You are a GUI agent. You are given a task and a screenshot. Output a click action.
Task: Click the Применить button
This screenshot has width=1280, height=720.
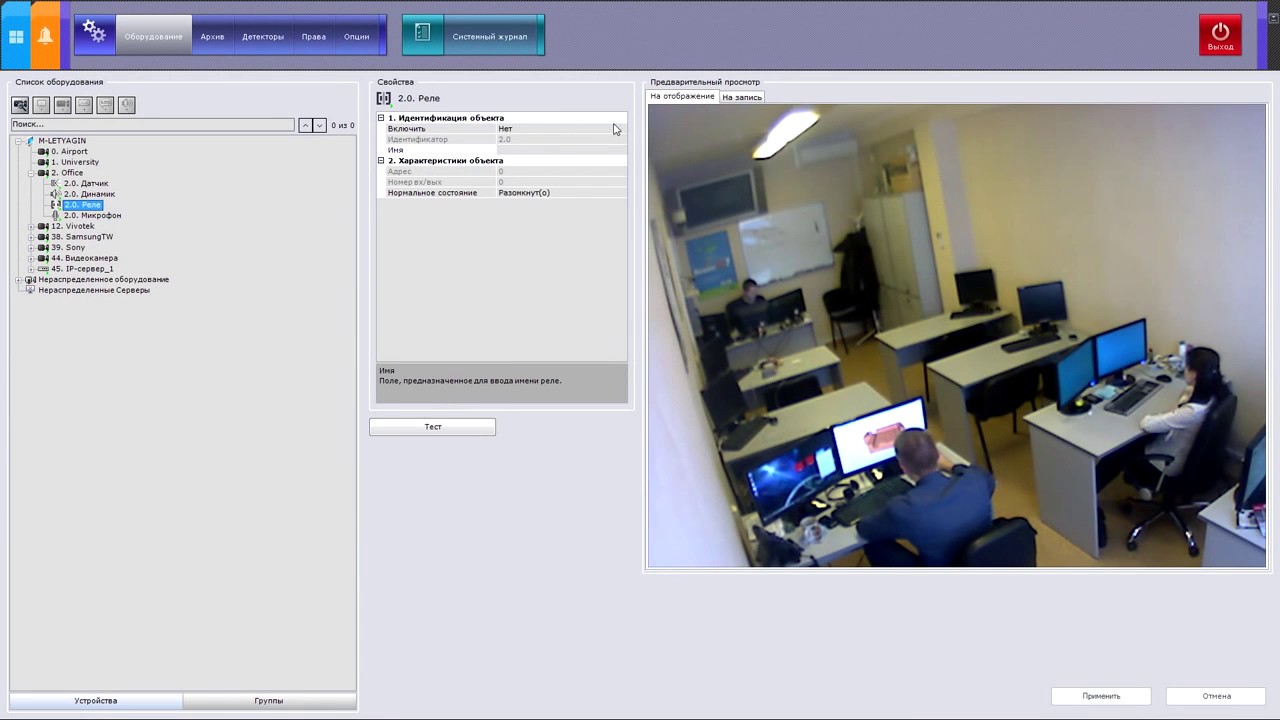tap(1101, 696)
